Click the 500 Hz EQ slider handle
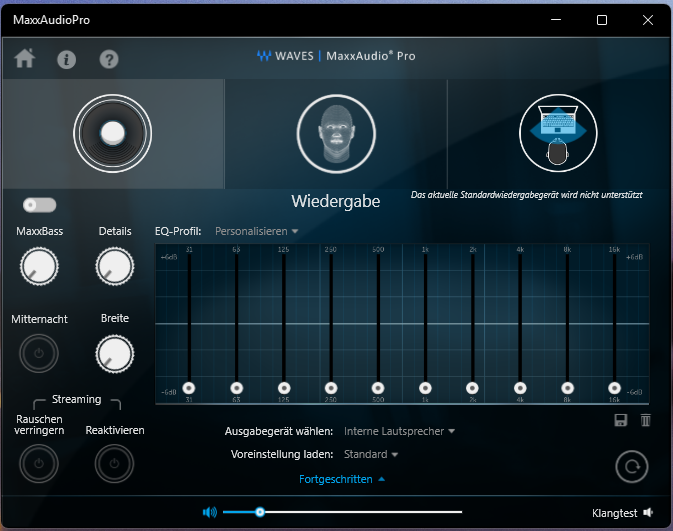Screen dimensions: 673x531 click(378, 388)
